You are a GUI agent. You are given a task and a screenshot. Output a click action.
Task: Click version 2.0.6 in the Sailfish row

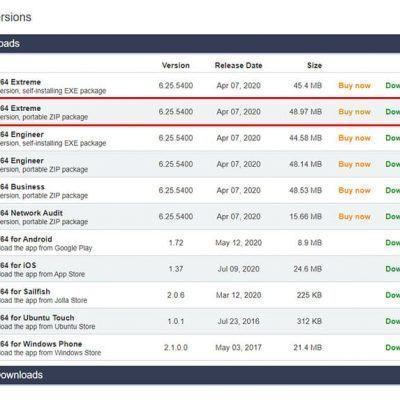[176, 295]
